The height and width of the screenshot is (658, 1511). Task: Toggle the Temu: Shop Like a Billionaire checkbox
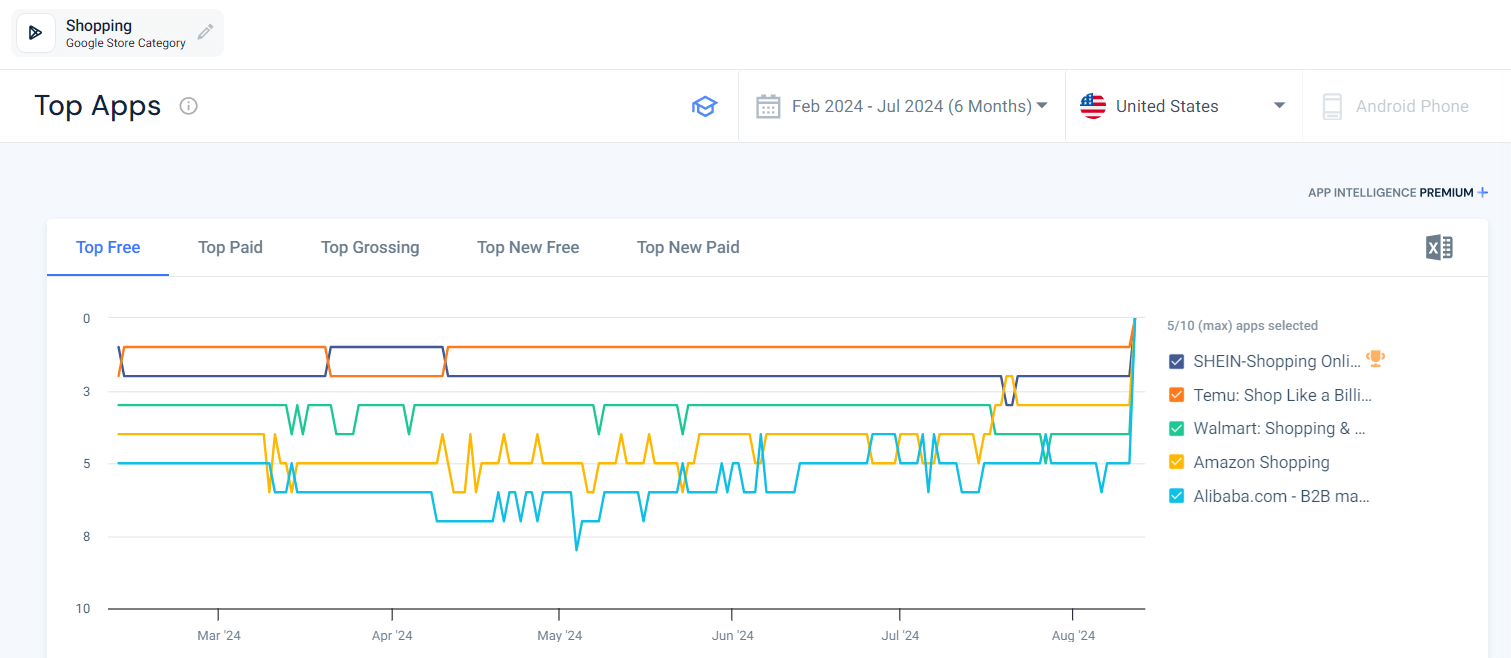[1176, 395]
